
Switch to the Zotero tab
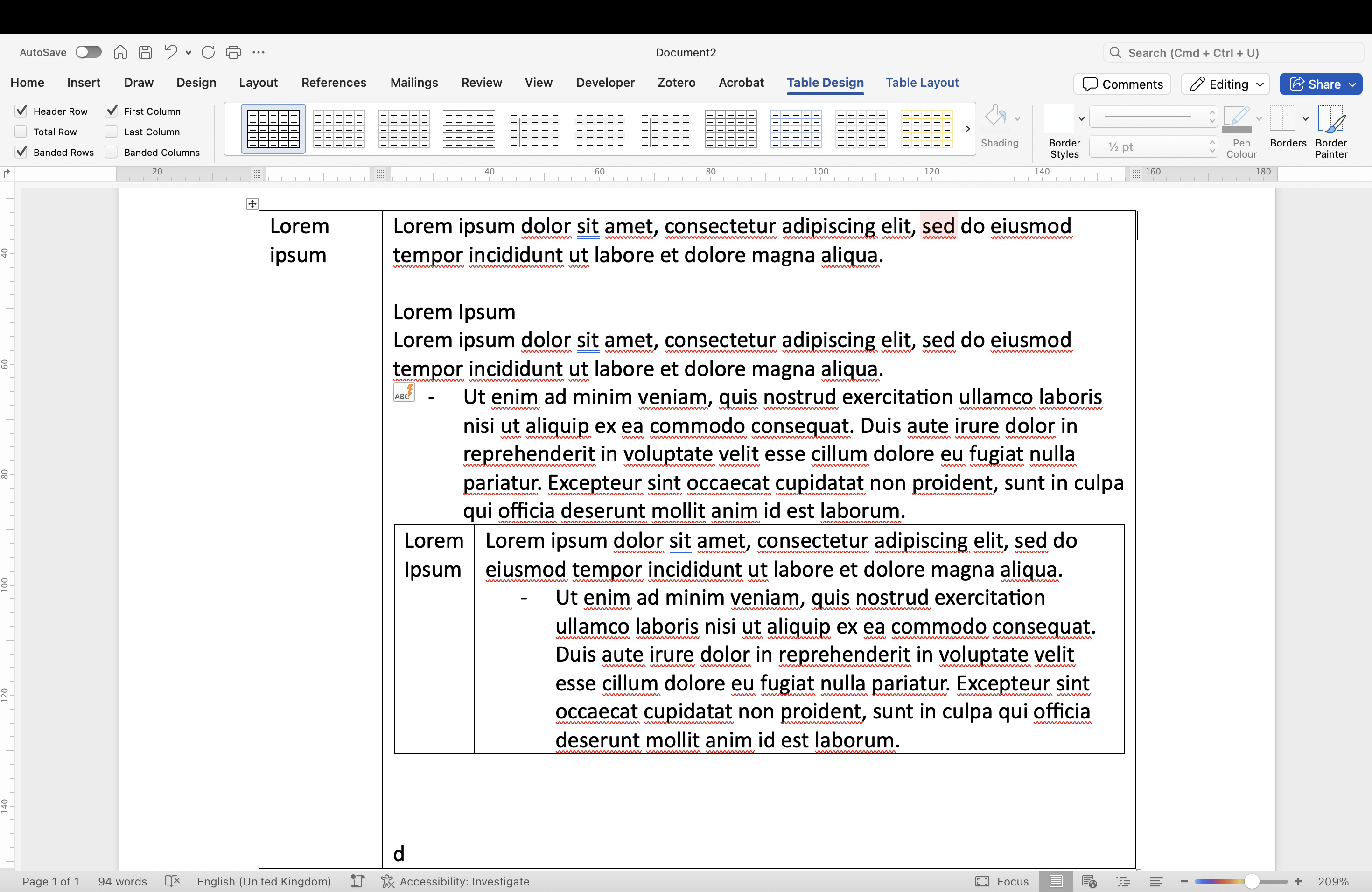(x=676, y=83)
